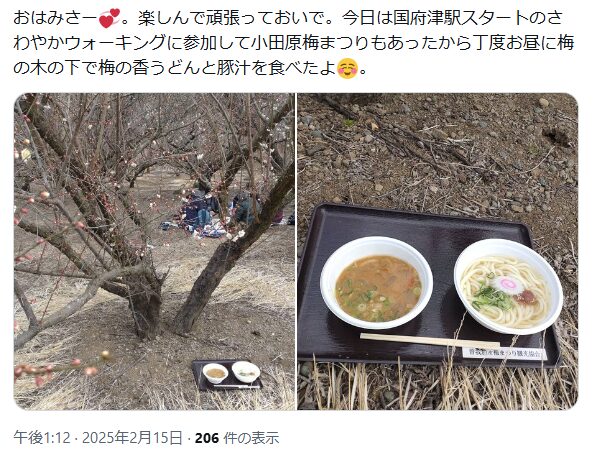
Task: Open the 206 件の表示 view count
Action: coord(237,438)
